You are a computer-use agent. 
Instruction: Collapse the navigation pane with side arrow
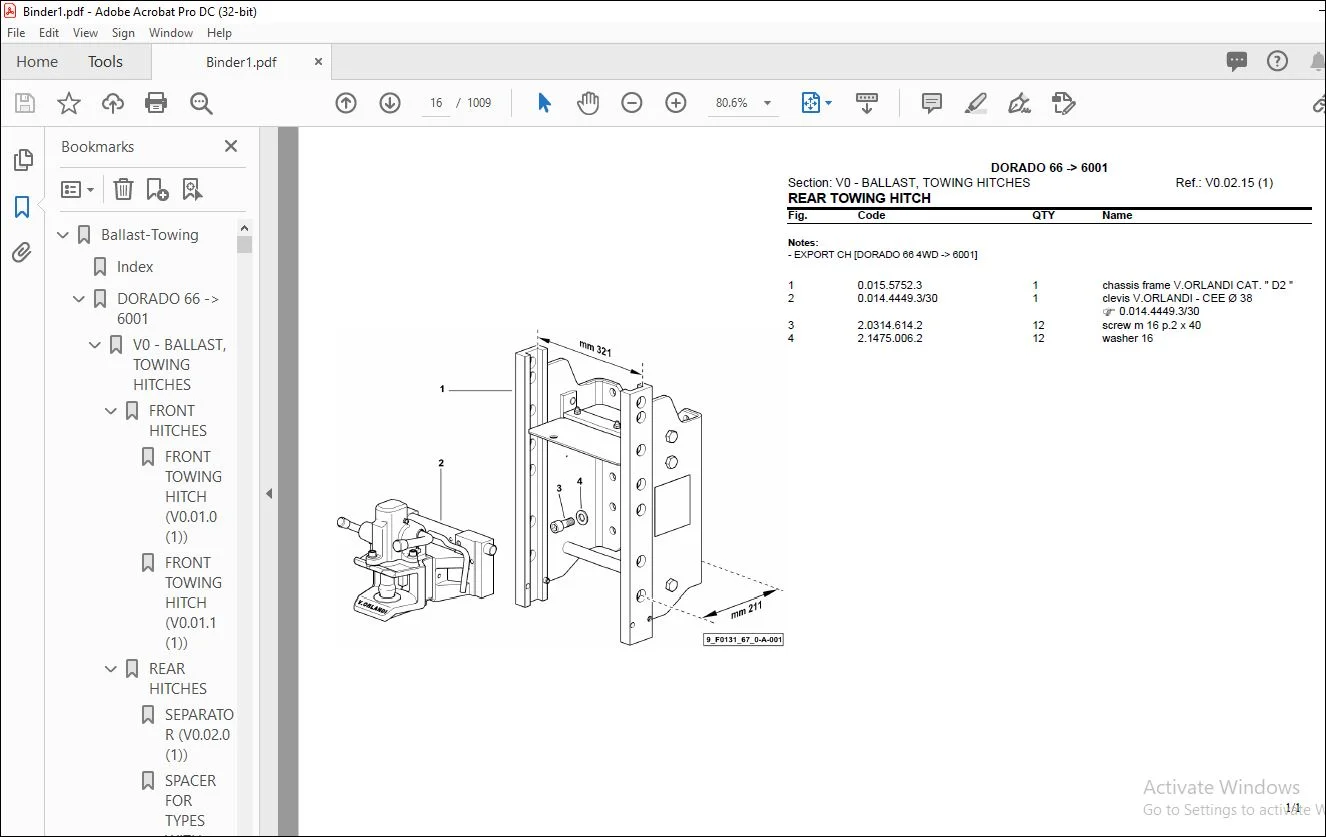268,493
